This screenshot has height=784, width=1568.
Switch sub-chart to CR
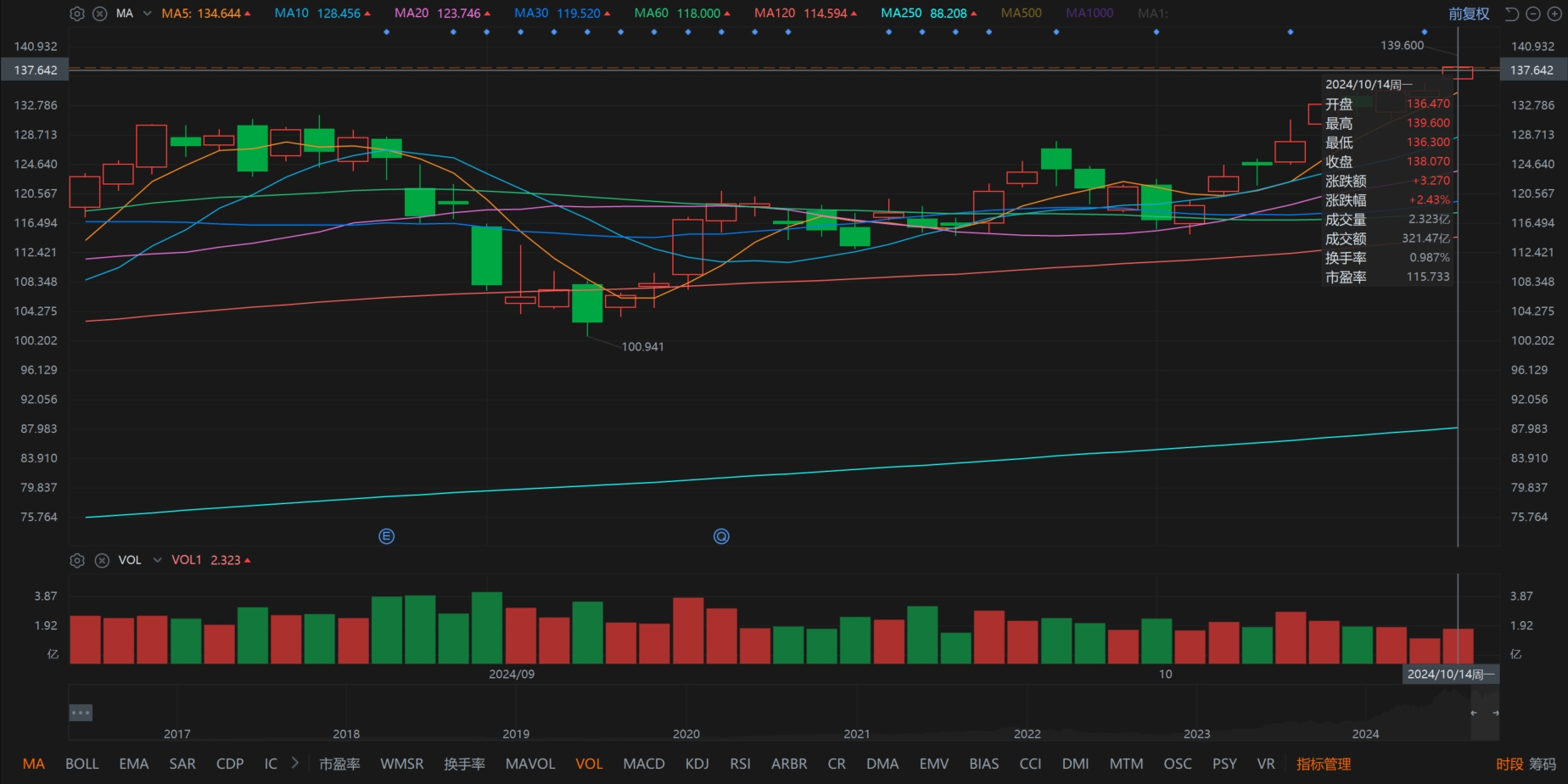tap(837, 764)
